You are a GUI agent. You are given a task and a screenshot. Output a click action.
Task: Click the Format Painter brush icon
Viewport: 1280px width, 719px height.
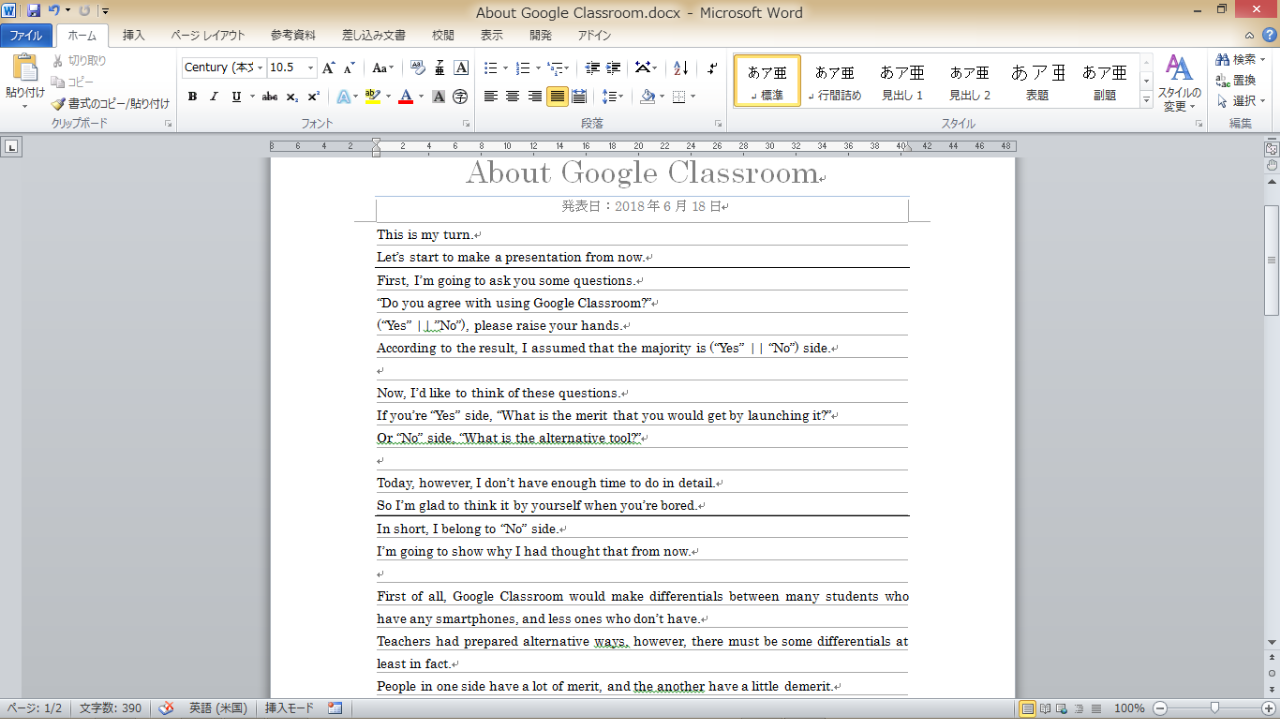pyautogui.click(x=59, y=103)
